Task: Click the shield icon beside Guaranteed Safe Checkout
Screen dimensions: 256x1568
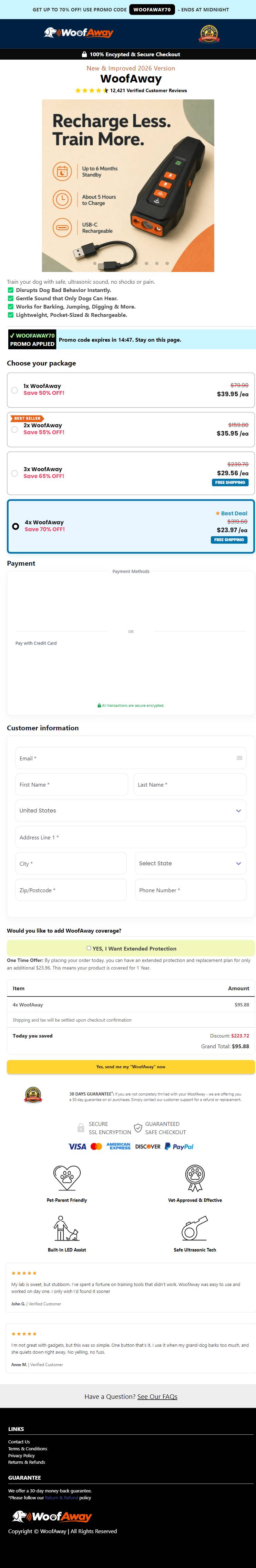Action: tap(138, 1128)
